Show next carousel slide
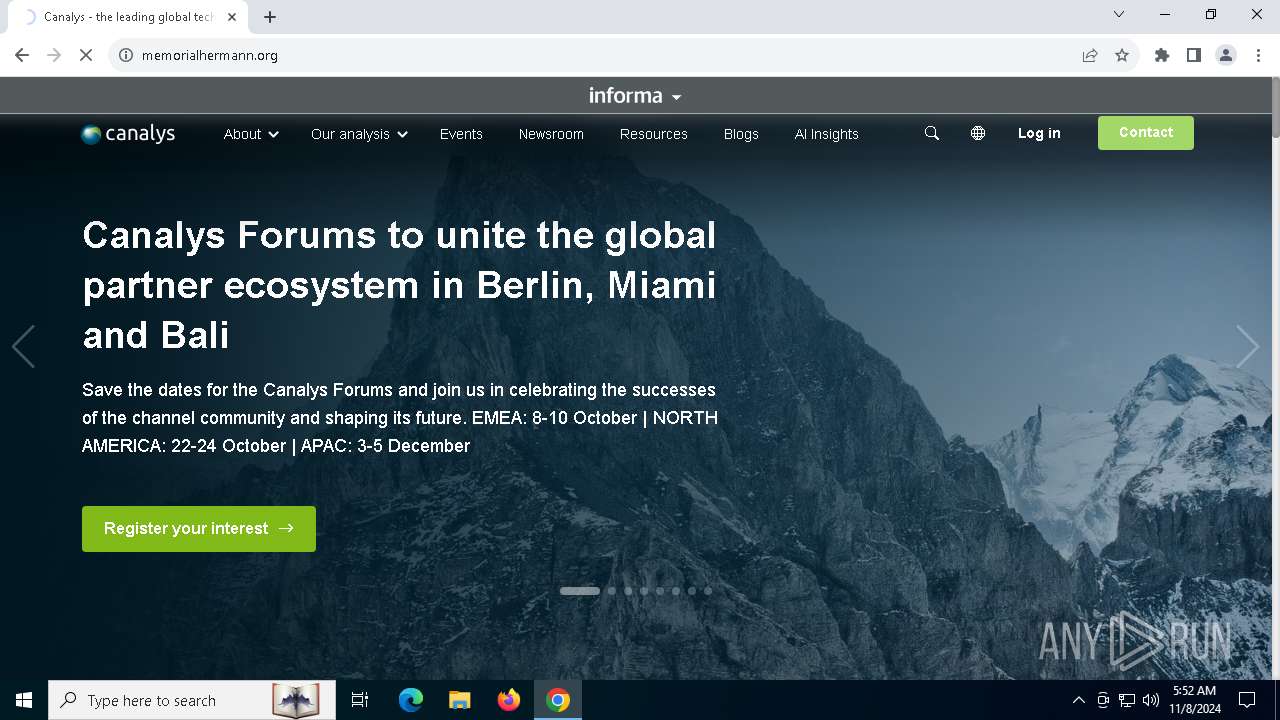 point(1247,347)
